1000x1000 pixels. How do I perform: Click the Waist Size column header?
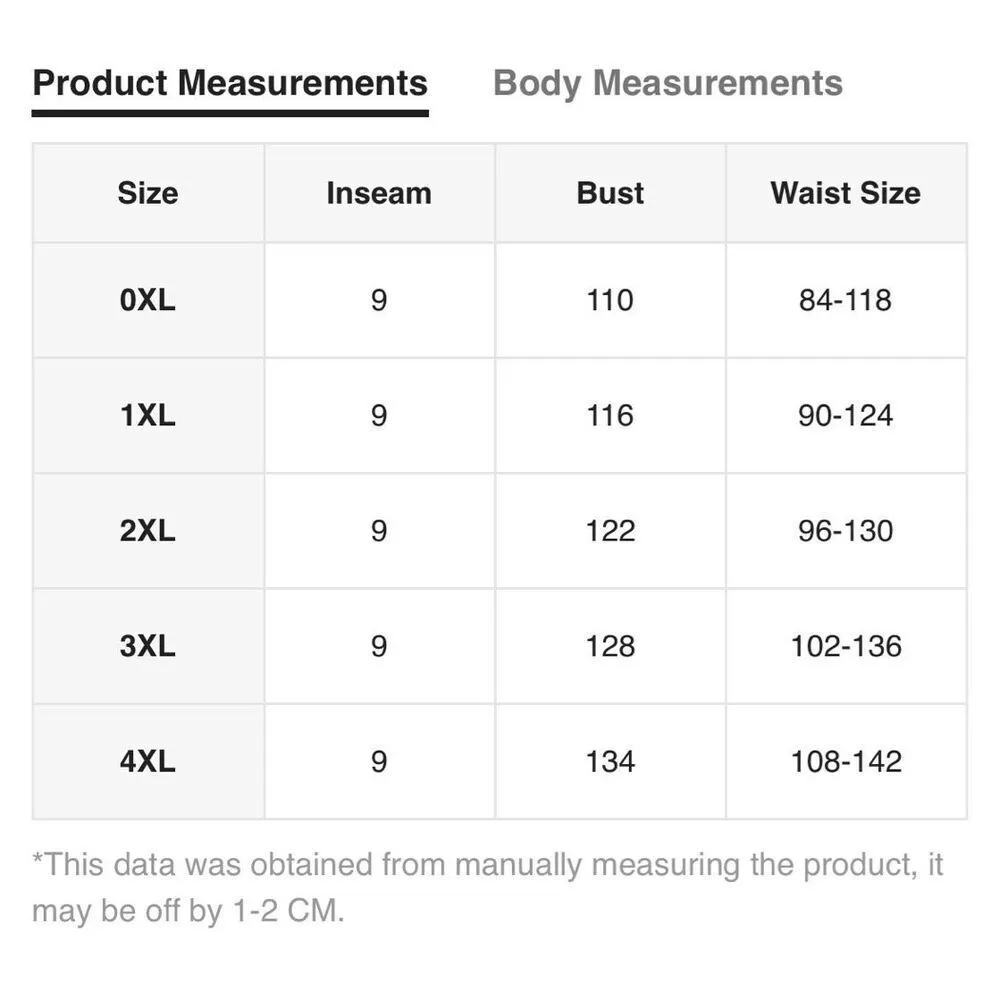tap(846, 193)
